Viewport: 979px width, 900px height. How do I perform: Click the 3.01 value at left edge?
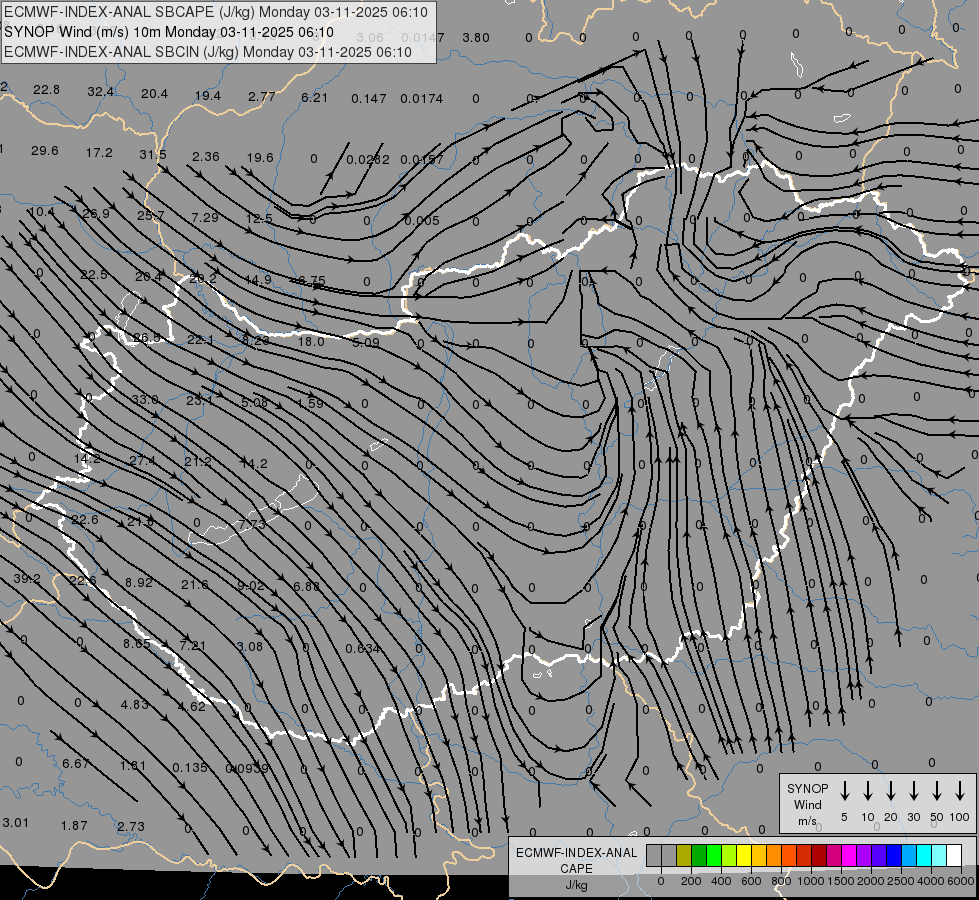click(x=16, y=822)
